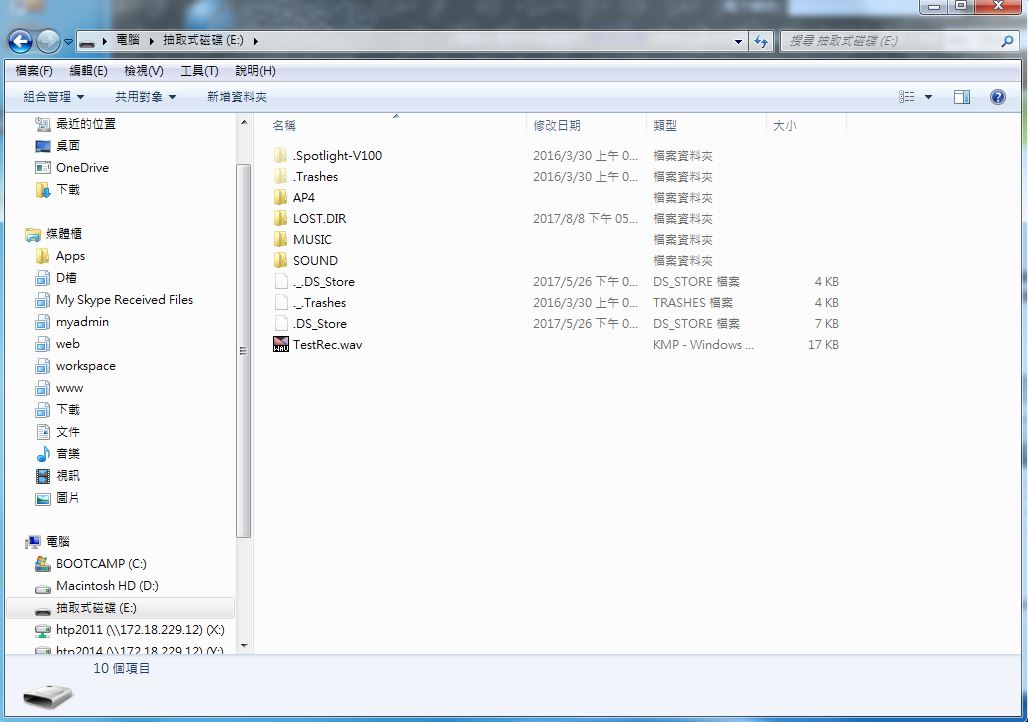1028x722 pixels.
Task: Select the LOST.DIR folder icon
Action: click(x=281, y=218)
